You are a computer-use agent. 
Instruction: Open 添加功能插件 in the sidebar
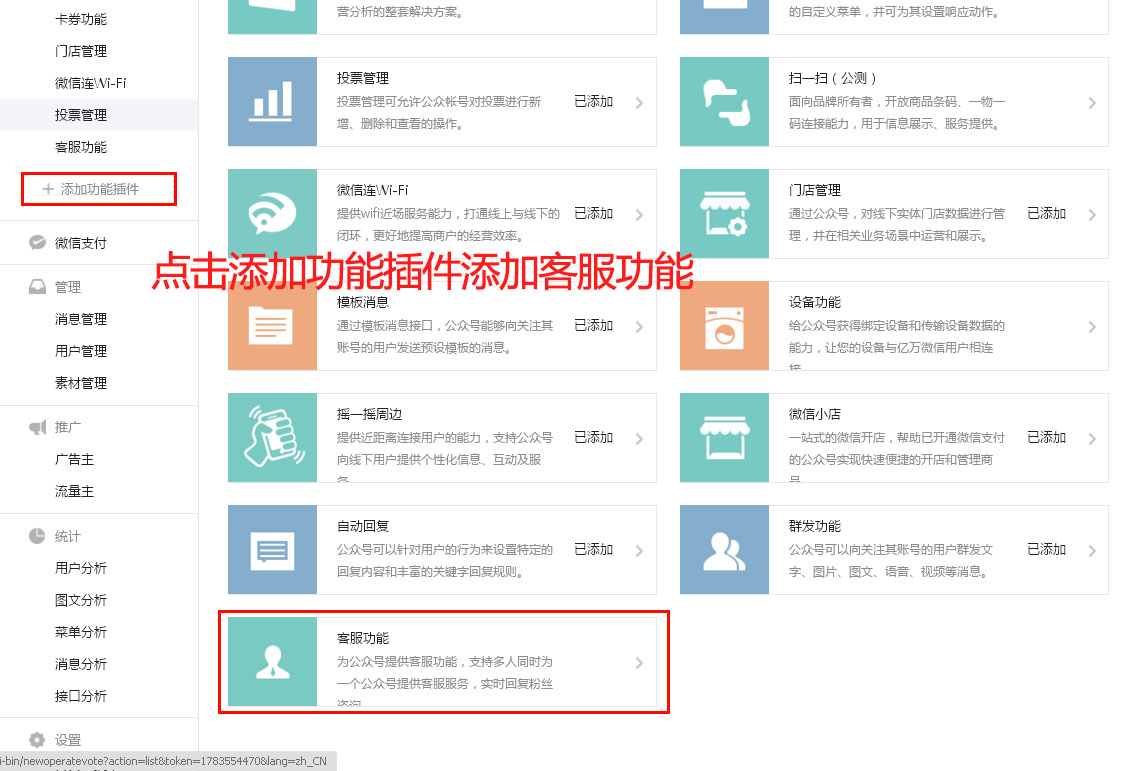[x=99, y=189]
